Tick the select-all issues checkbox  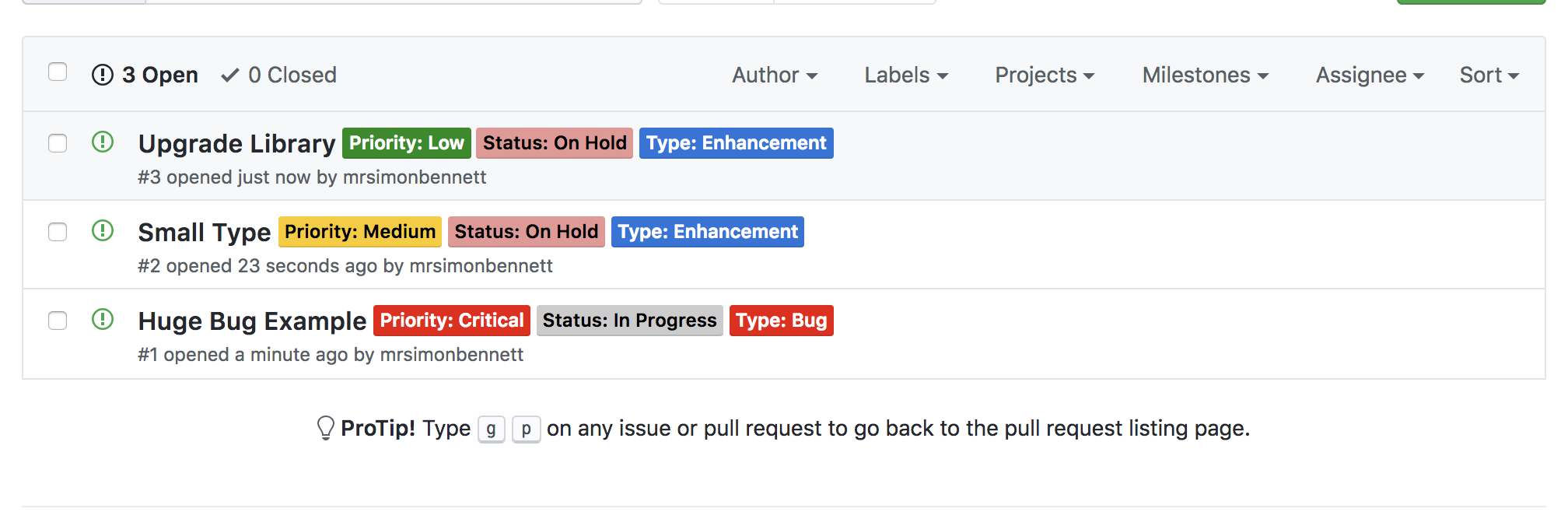pos(58,72)
